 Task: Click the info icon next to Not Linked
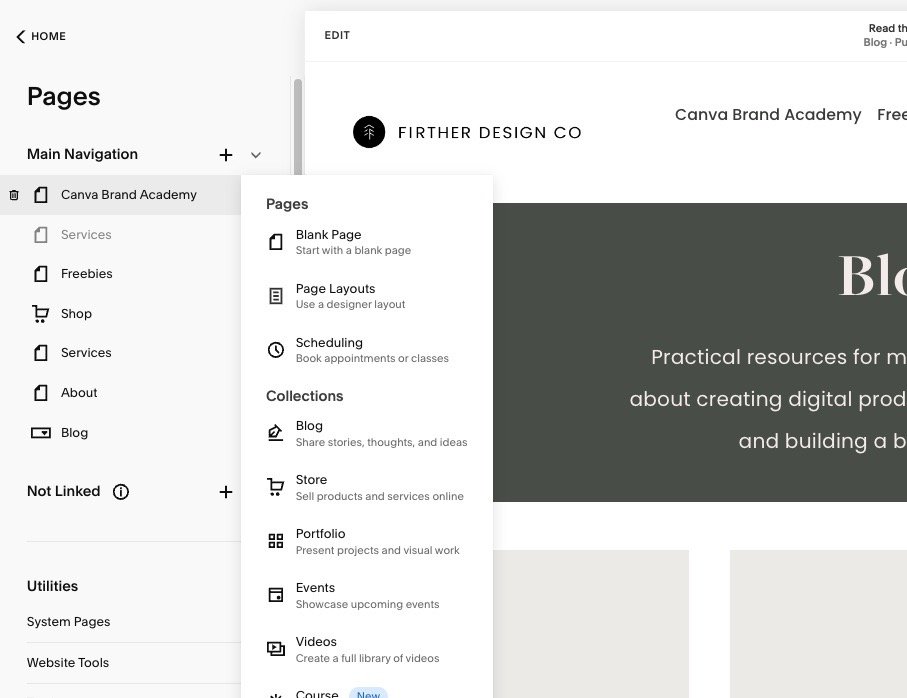(121, 492)
